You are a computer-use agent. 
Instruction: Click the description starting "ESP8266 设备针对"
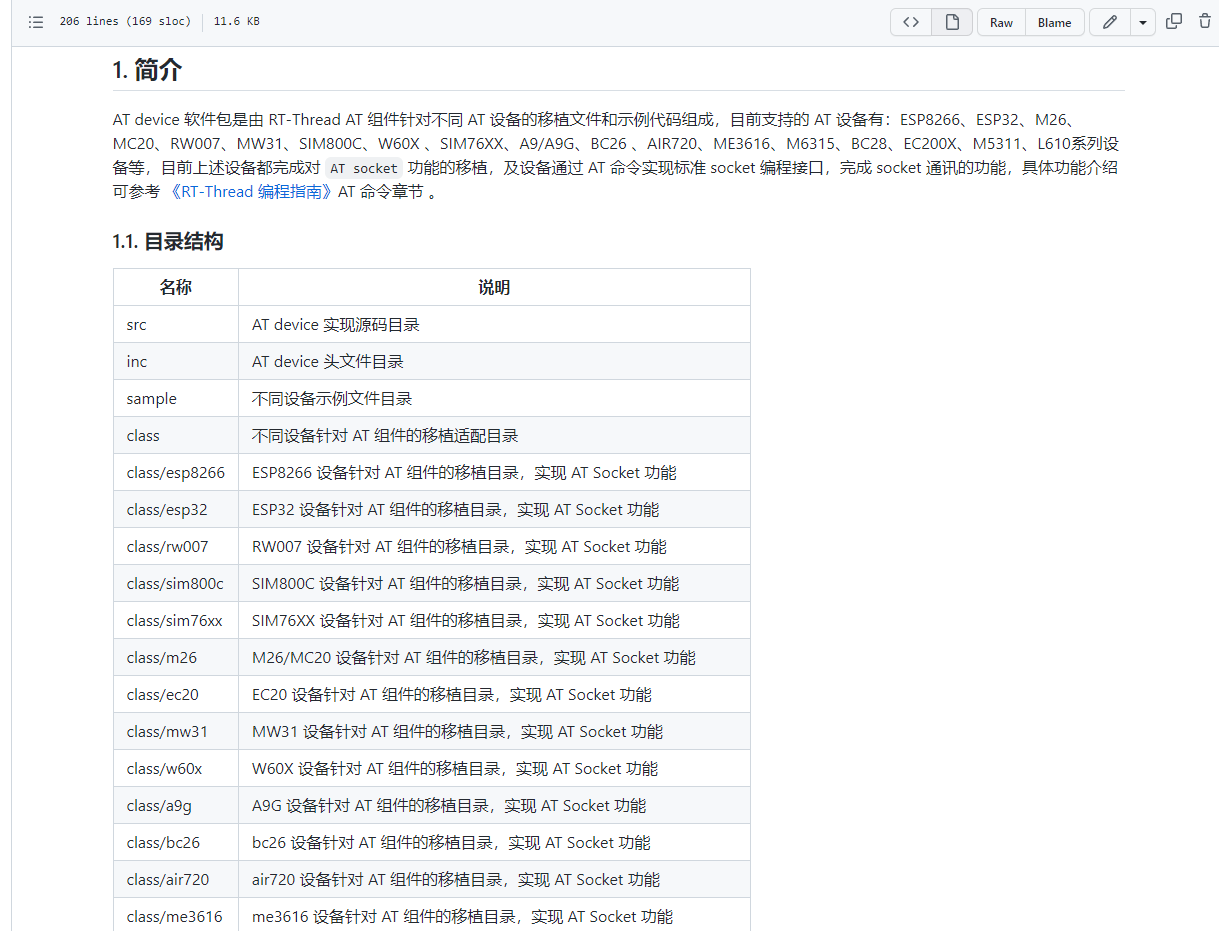[464, 472]
